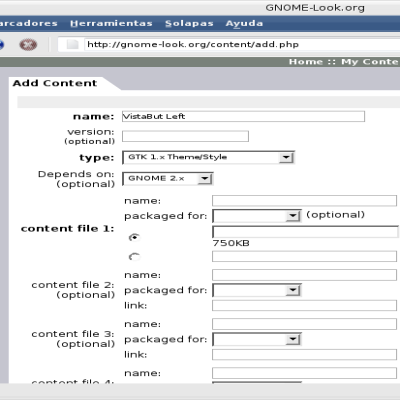
Task: Select the first radio button in content file 1
Action: 134,237
